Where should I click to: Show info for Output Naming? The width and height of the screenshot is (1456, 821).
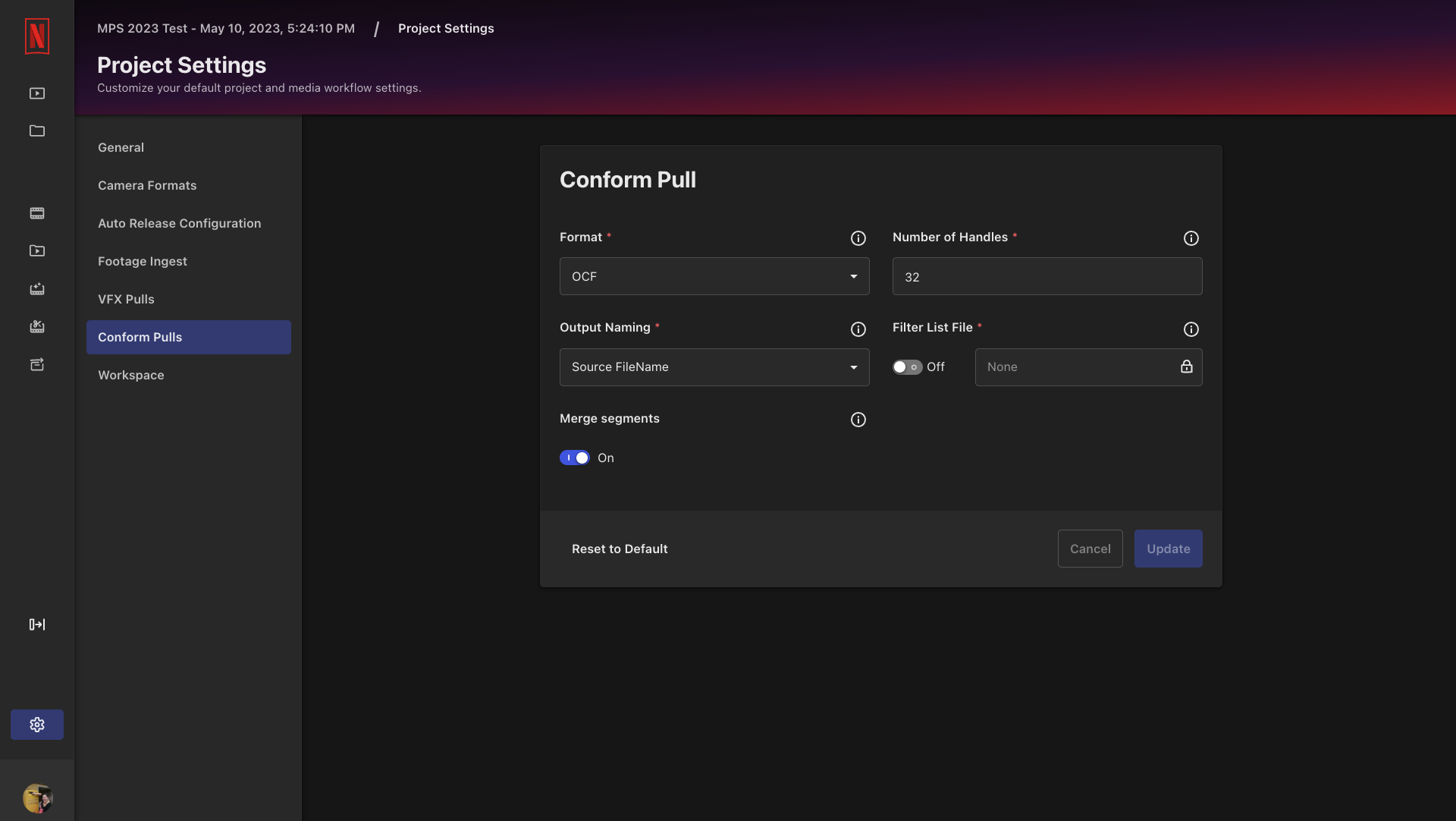click(x=858, y=329)
